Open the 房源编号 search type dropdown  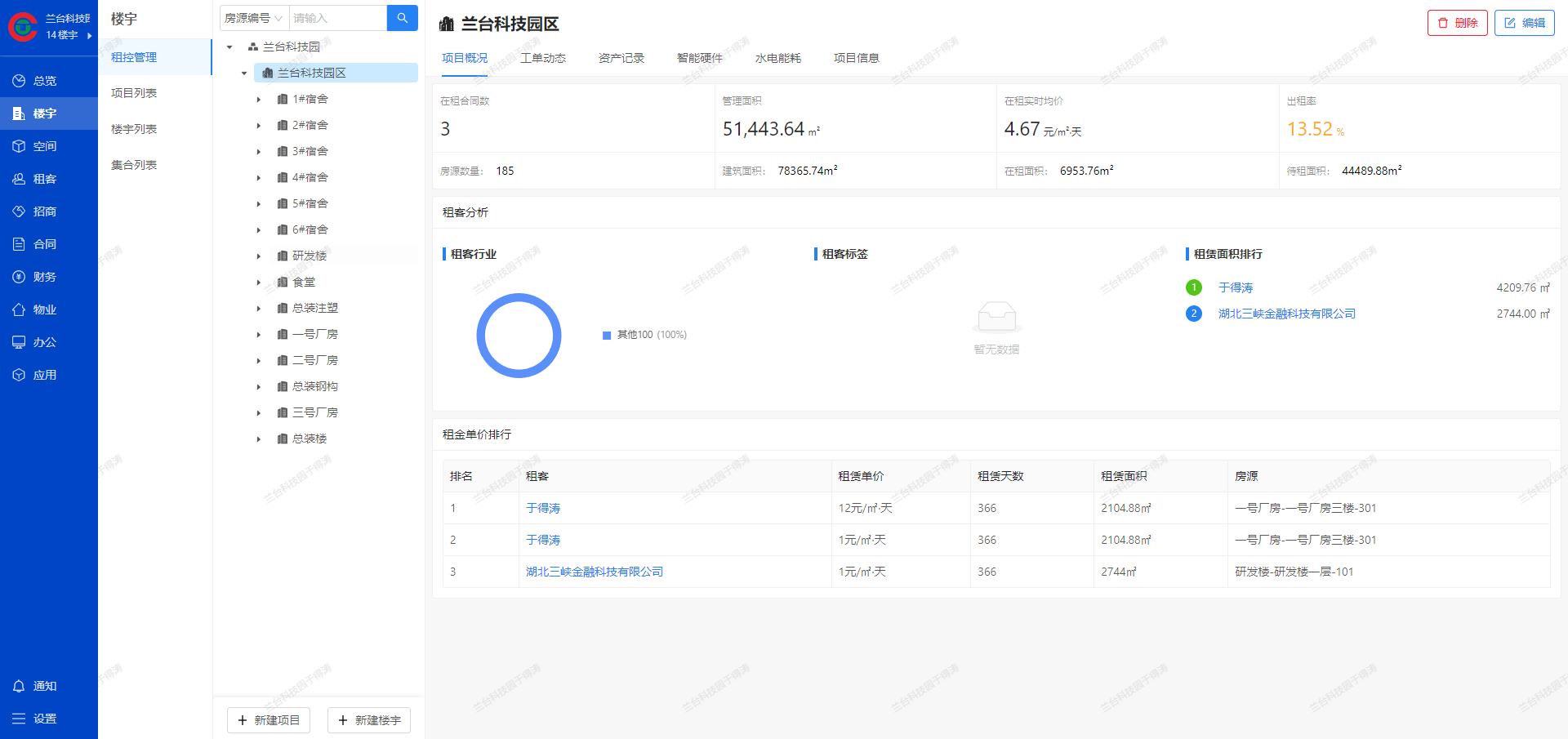click(254, 18)
